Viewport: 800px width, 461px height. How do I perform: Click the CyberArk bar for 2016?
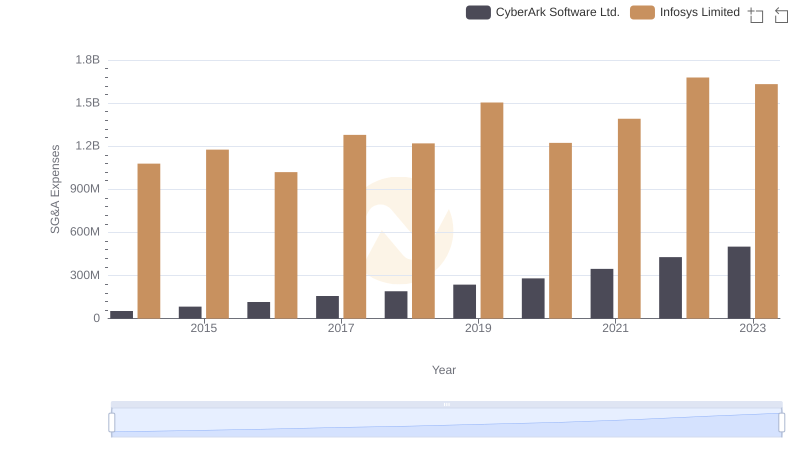[259, 310]
